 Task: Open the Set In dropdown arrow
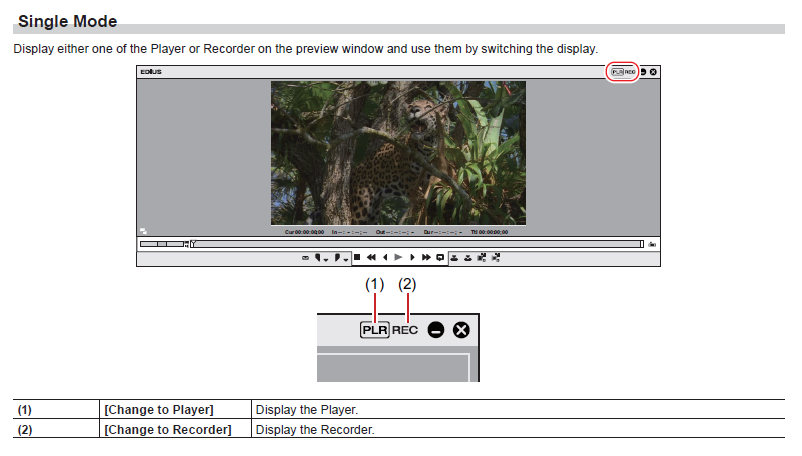click(x=327, y=259)
